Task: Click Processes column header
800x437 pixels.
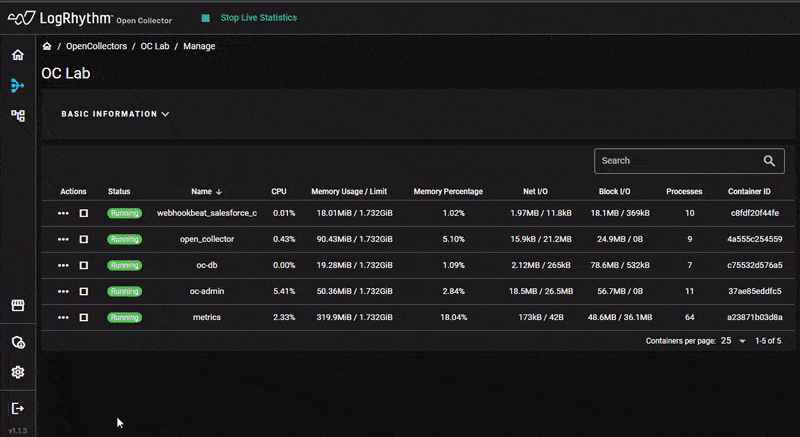Action: click(x=684, y=192)
